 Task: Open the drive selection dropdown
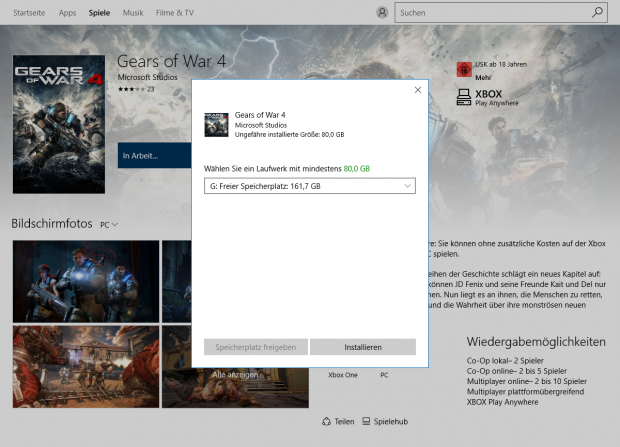pyautogui.click(x=310, y=186)
